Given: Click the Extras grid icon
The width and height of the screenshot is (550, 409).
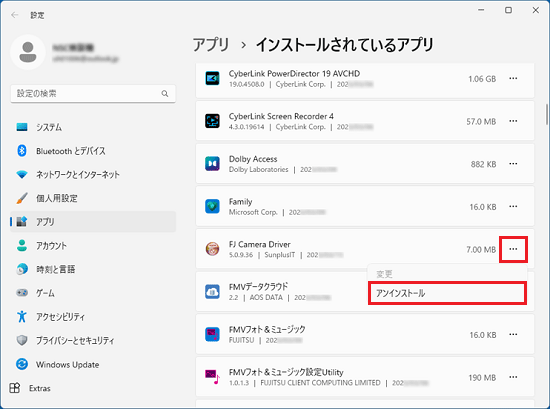Looking at the screenshot, I should point(14,388).
